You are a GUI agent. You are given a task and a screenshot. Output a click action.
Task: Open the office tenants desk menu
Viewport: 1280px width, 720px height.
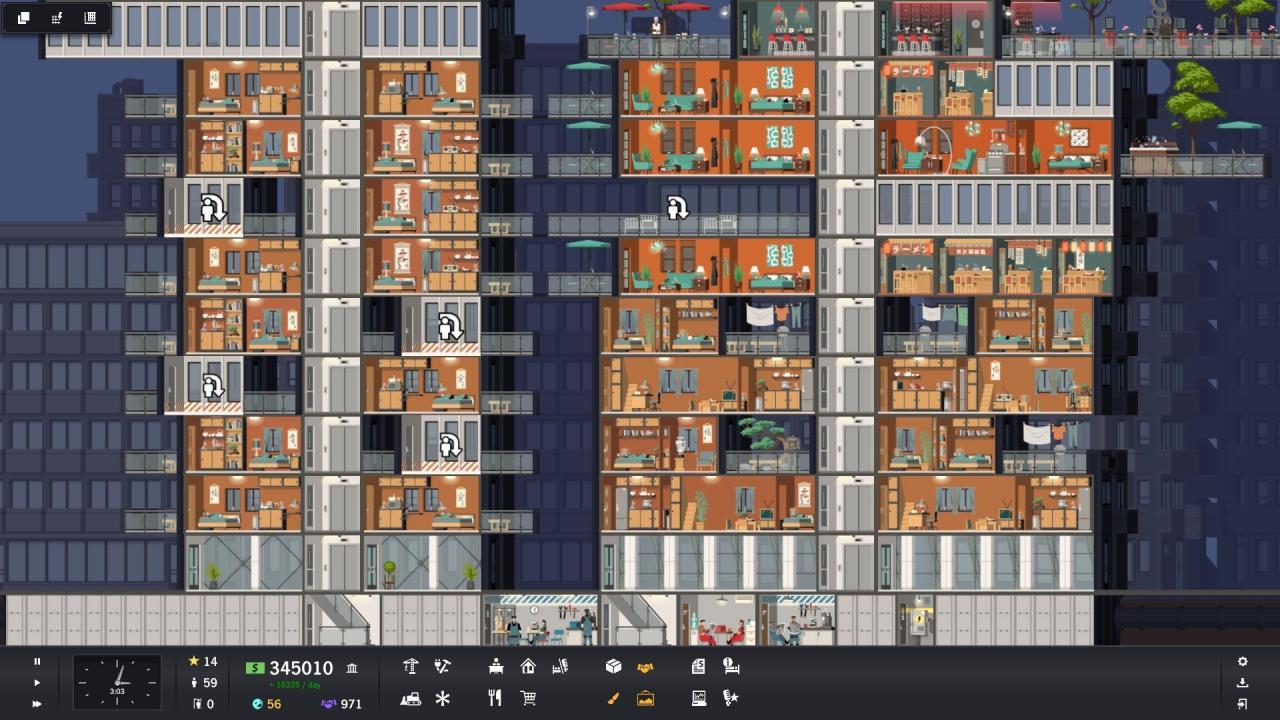495,665
